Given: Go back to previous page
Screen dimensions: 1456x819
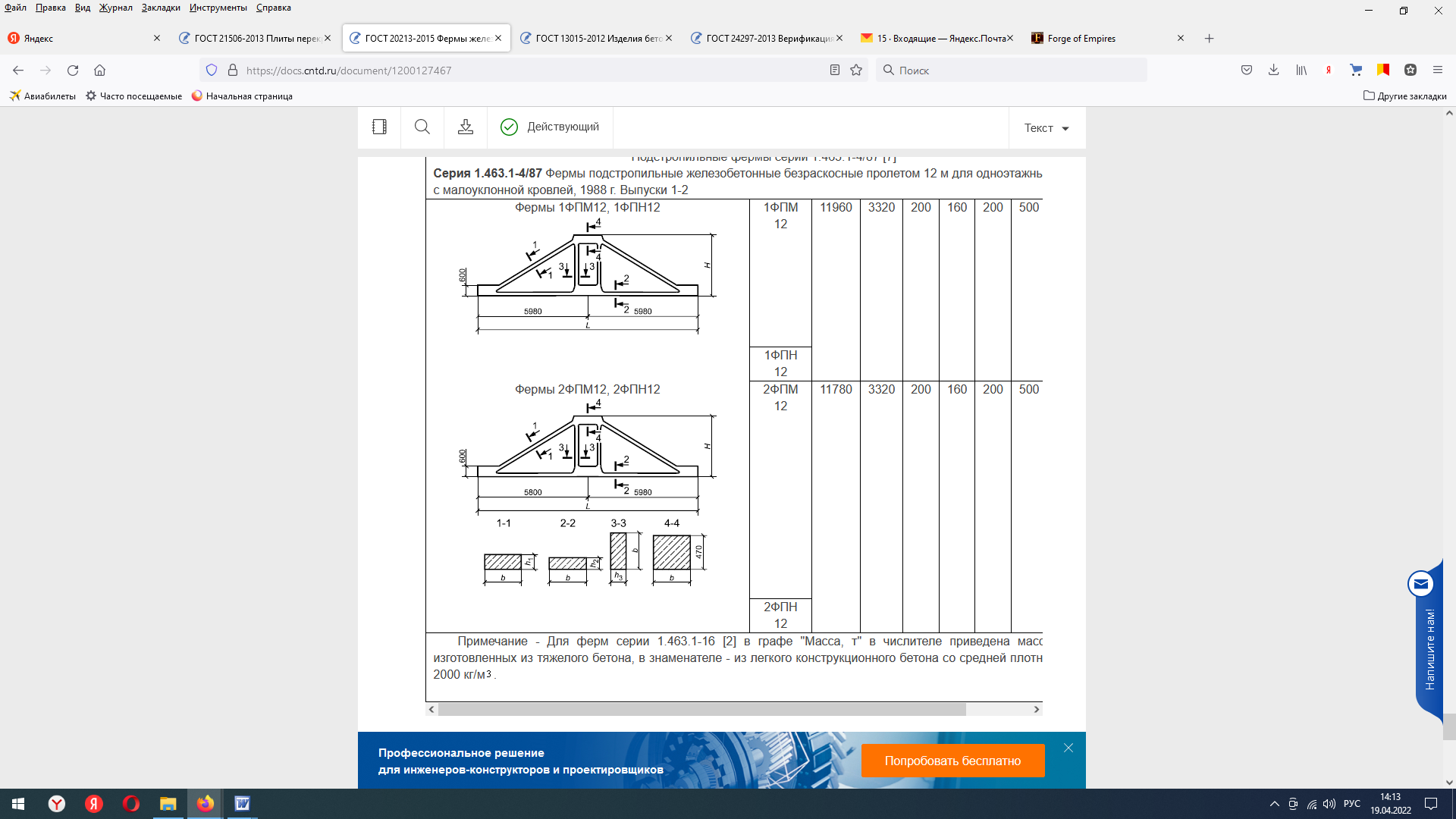Looking at the screenshot, I should (18, 71).
